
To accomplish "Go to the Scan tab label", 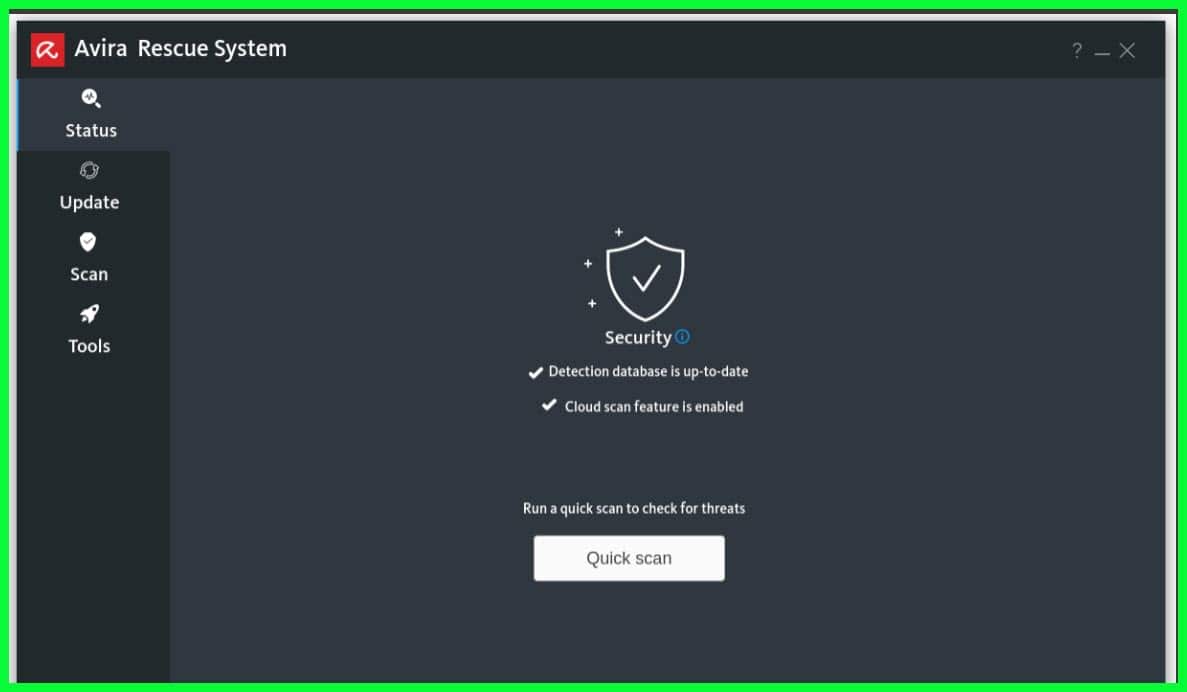I will click(x=89, y=274).
